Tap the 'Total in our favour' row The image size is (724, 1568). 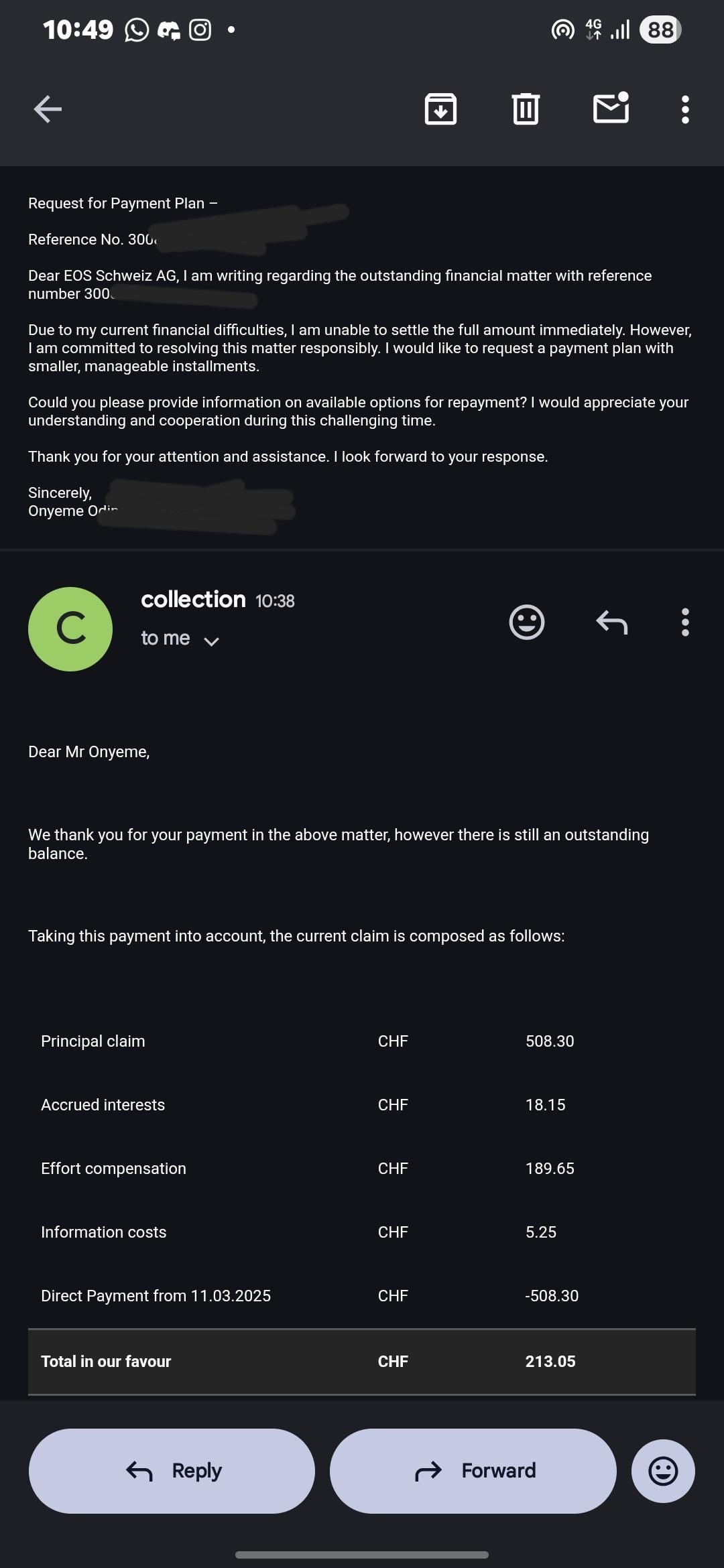pyautogui.click(x=361, y=1361)
